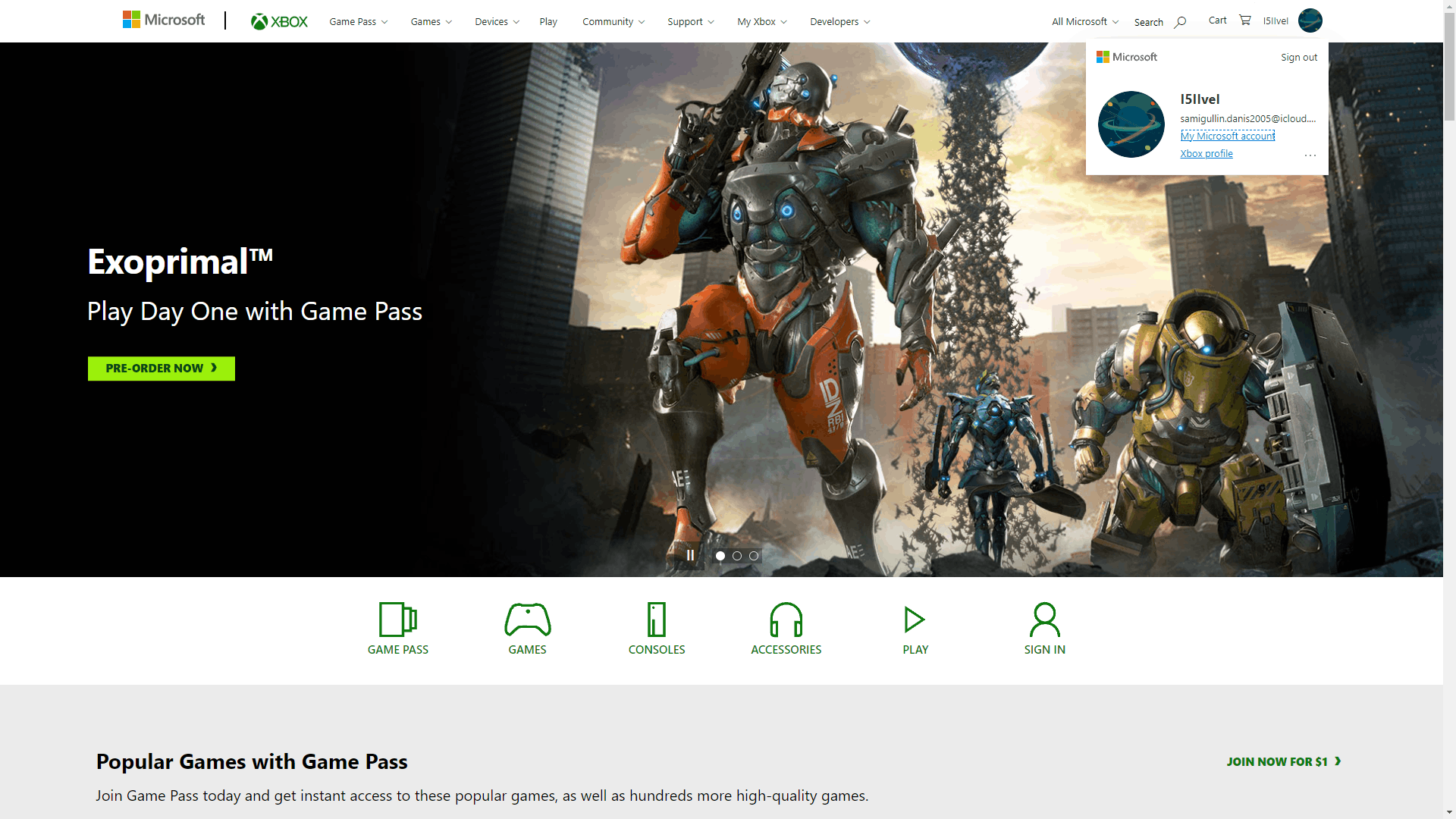The height and width of the screenshot is (819, 1456).
Task: Click Microsoft logo in account panel
Action: (1126, 57)
